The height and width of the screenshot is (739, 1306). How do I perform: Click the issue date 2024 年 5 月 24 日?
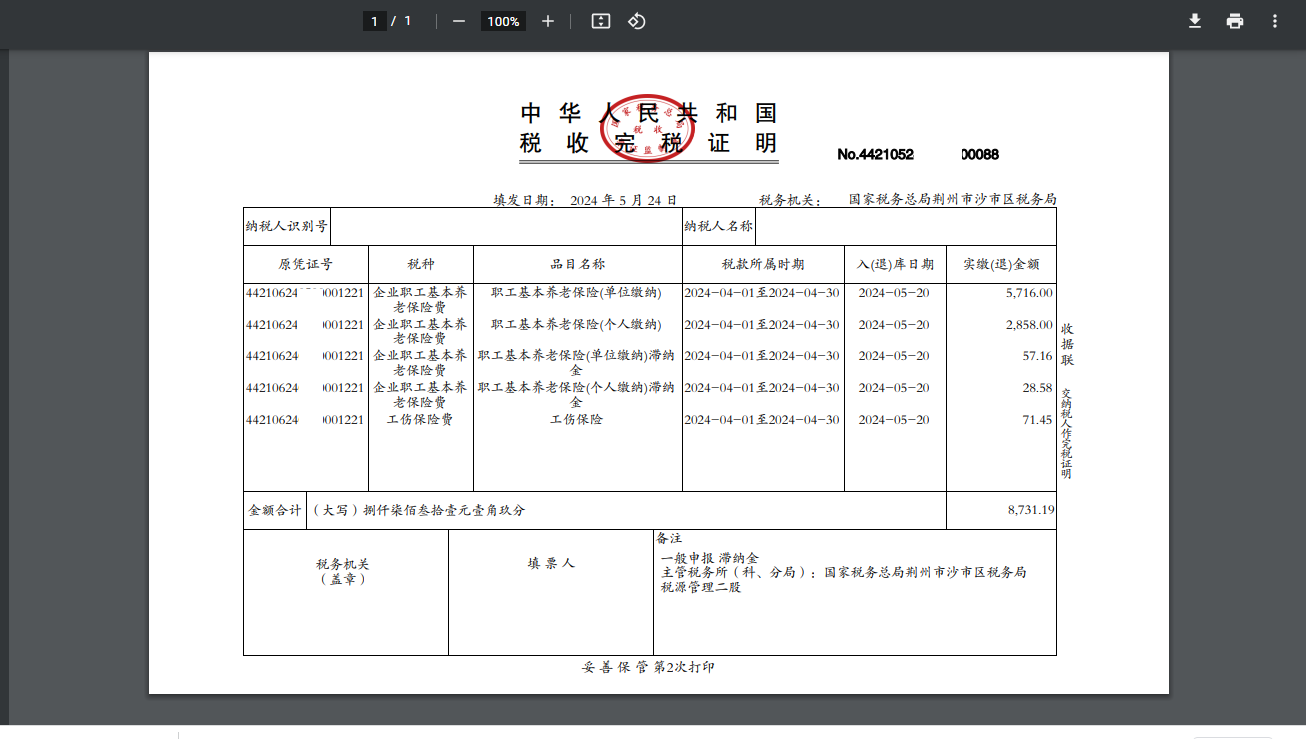pyautogui.click(x=623, y=200)
